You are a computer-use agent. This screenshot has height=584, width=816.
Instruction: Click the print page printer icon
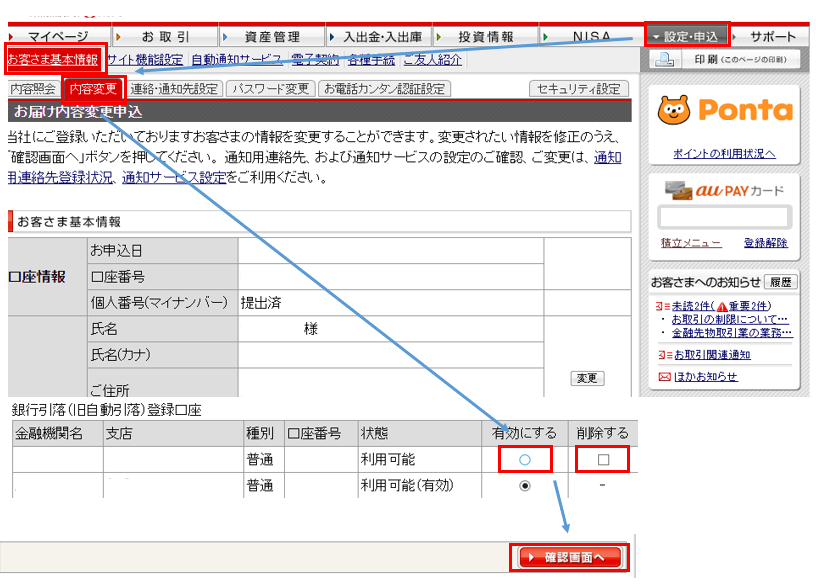[665, 59]
